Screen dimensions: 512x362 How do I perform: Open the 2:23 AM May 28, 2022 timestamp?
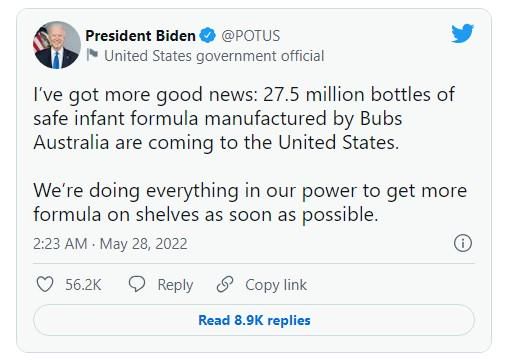[x=110, y=244]
